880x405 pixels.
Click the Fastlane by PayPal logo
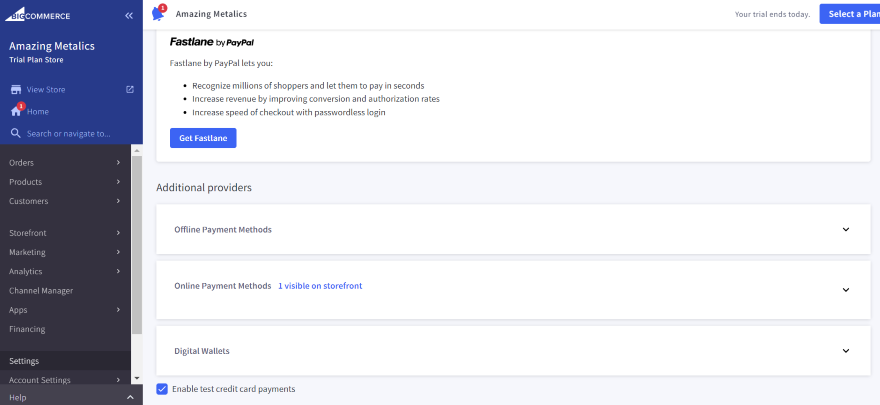pyautogui.click(x=212, y=42)
